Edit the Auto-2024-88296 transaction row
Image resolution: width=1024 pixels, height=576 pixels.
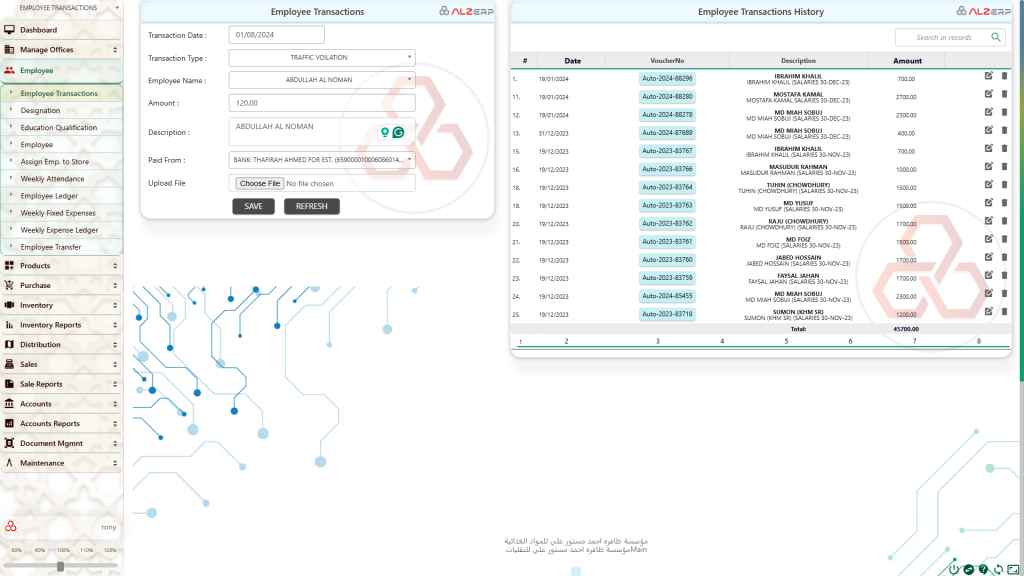(989, 76)
